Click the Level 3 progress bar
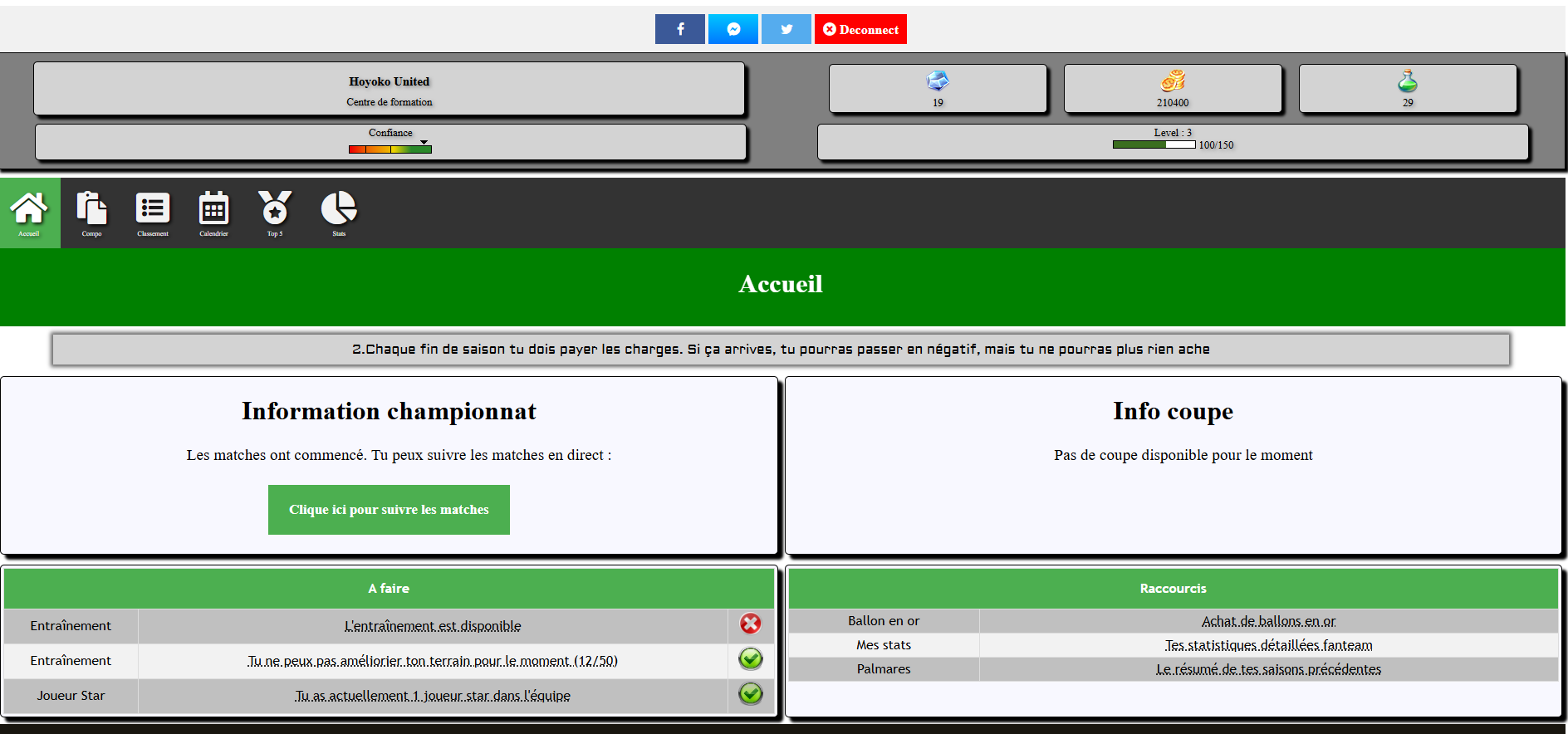1568x734 pixels. click(x=1154, y=144)
